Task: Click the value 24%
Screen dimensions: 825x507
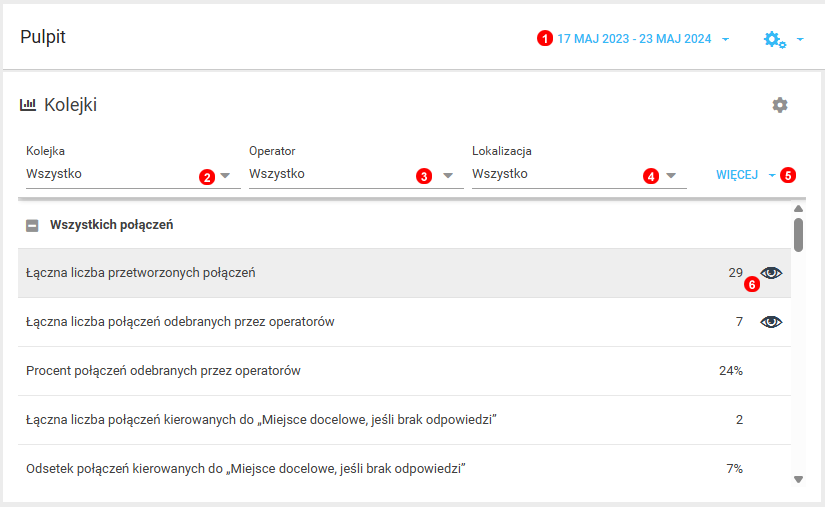Action: (x=731, y=371)
